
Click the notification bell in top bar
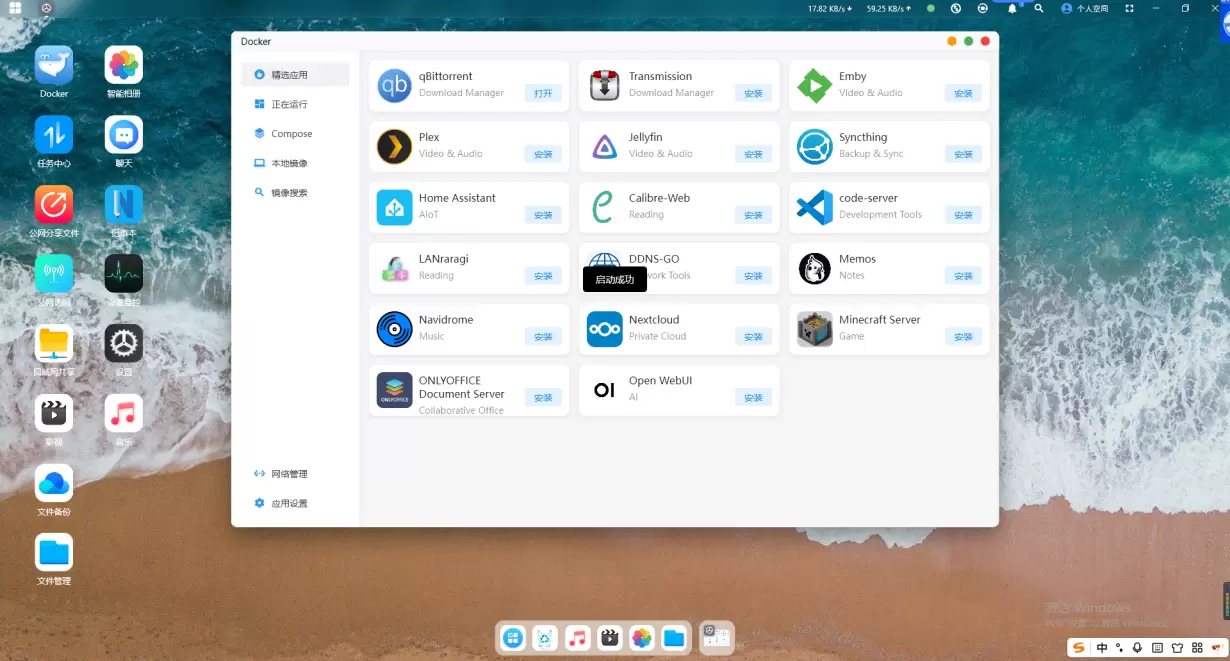[1012, 8]
